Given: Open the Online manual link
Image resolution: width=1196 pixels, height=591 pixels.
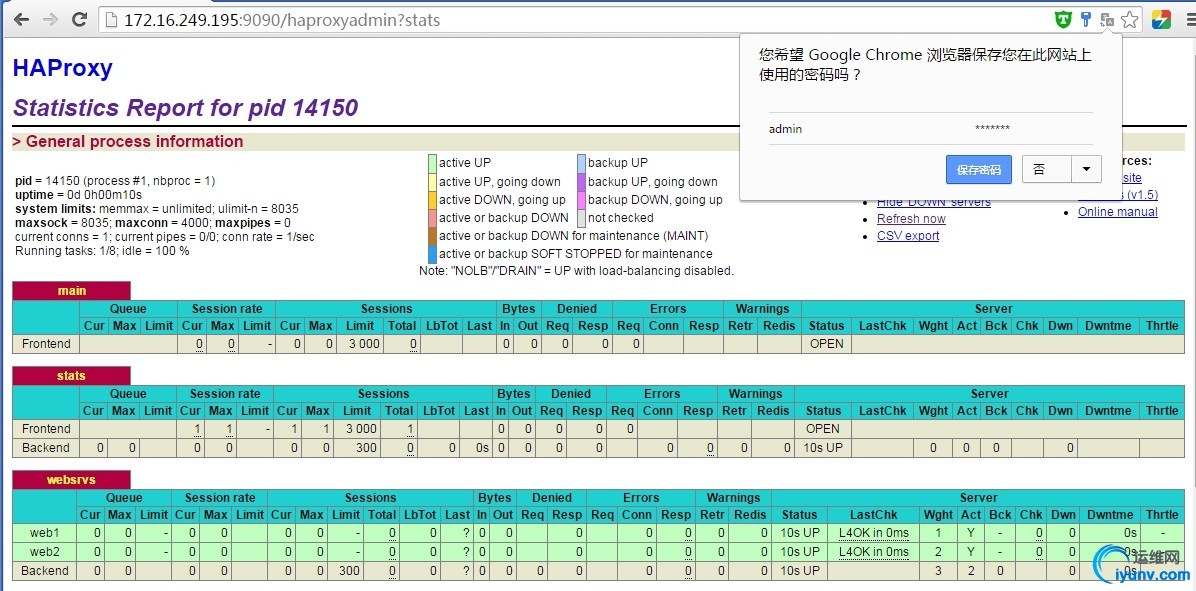Looking at the screenshot, I should (1117, 212).
